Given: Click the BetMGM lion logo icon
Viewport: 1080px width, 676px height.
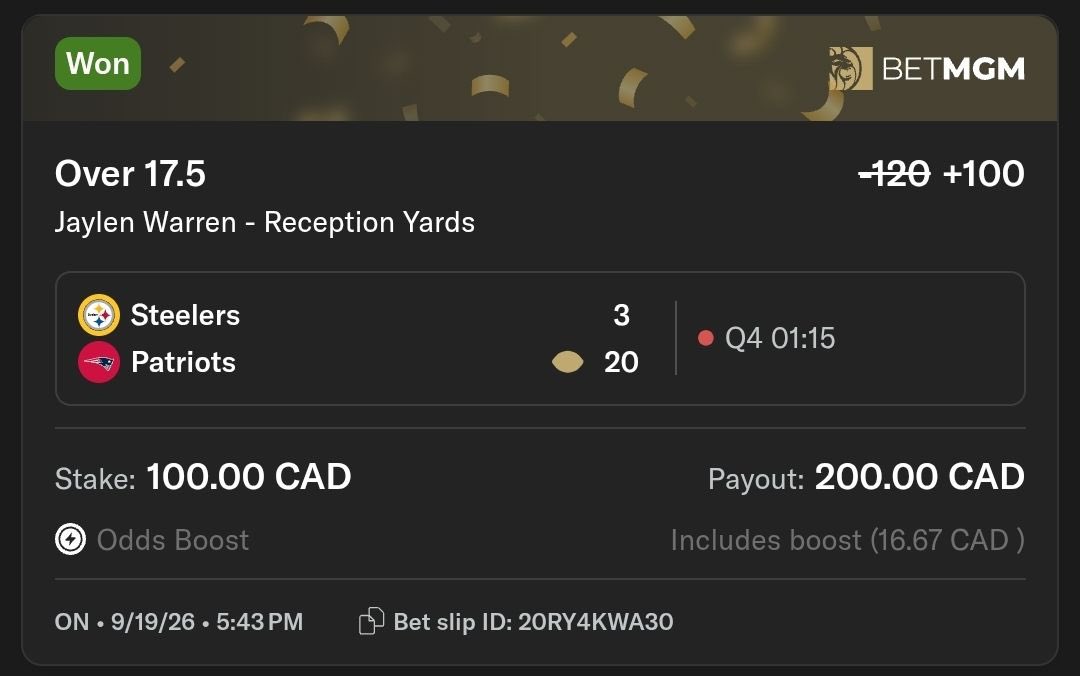Looking at the screenshot, I should coord(851,68).
